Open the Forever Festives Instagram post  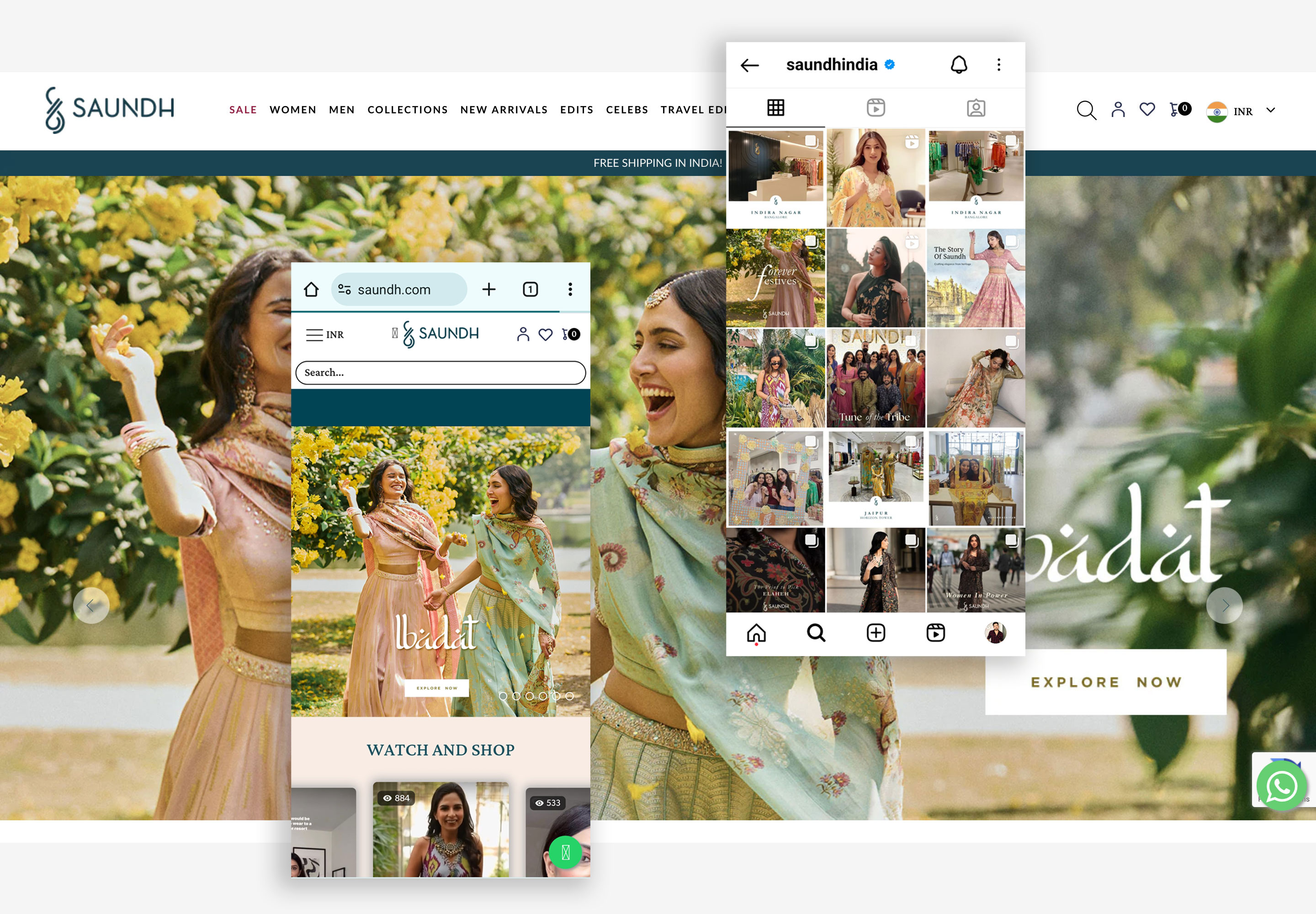[776, 278]
